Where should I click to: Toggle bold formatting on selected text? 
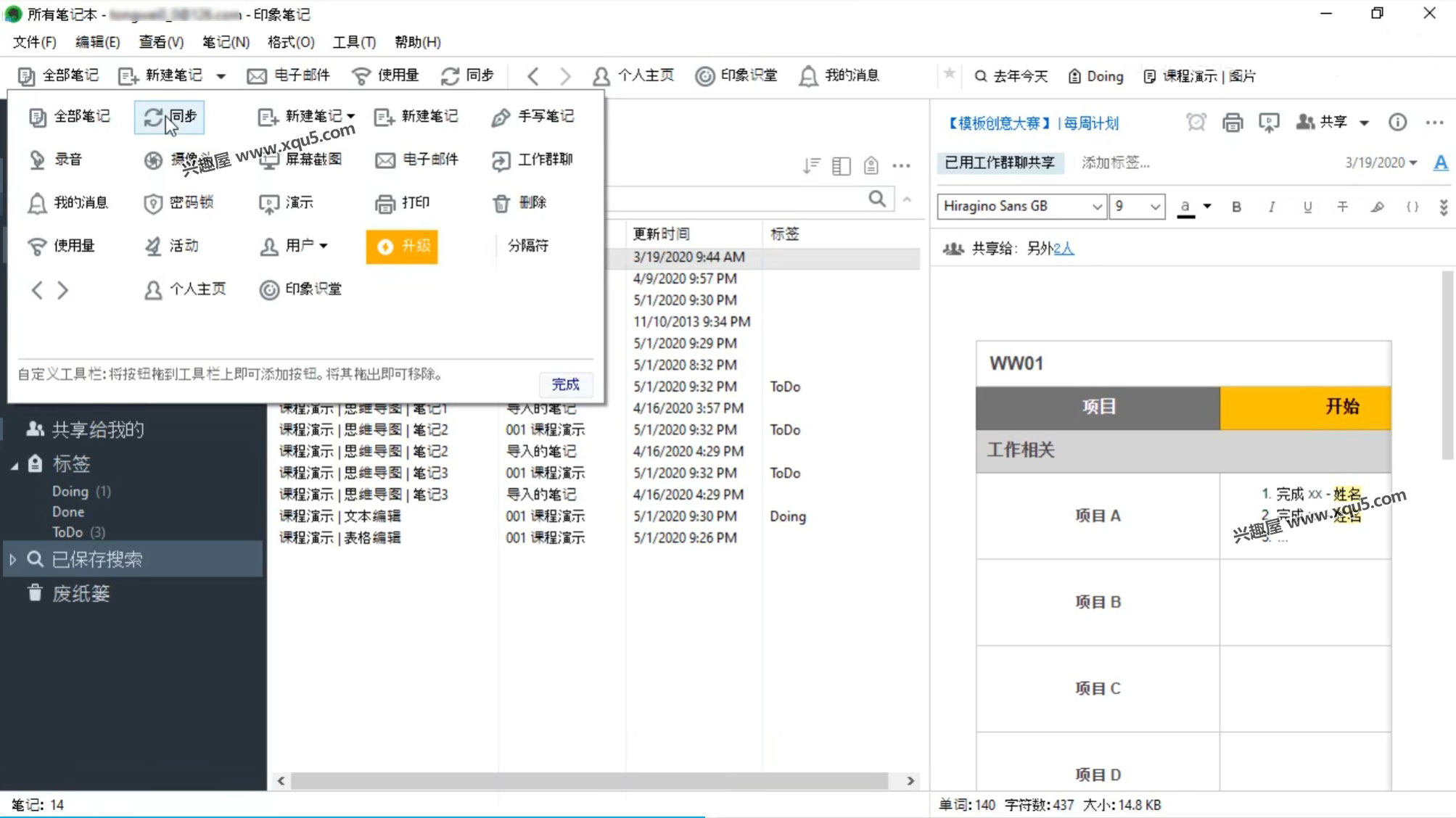click(1236, 205)
